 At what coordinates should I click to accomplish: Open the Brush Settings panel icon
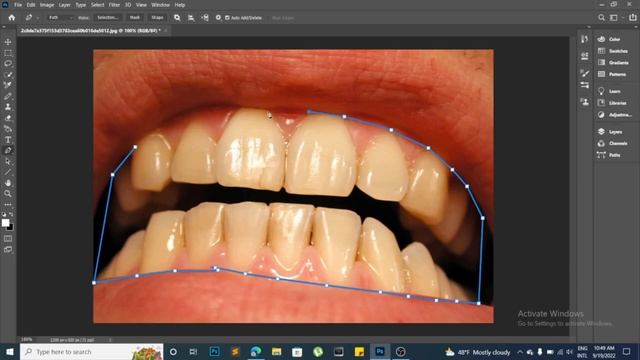click(584, 85)
